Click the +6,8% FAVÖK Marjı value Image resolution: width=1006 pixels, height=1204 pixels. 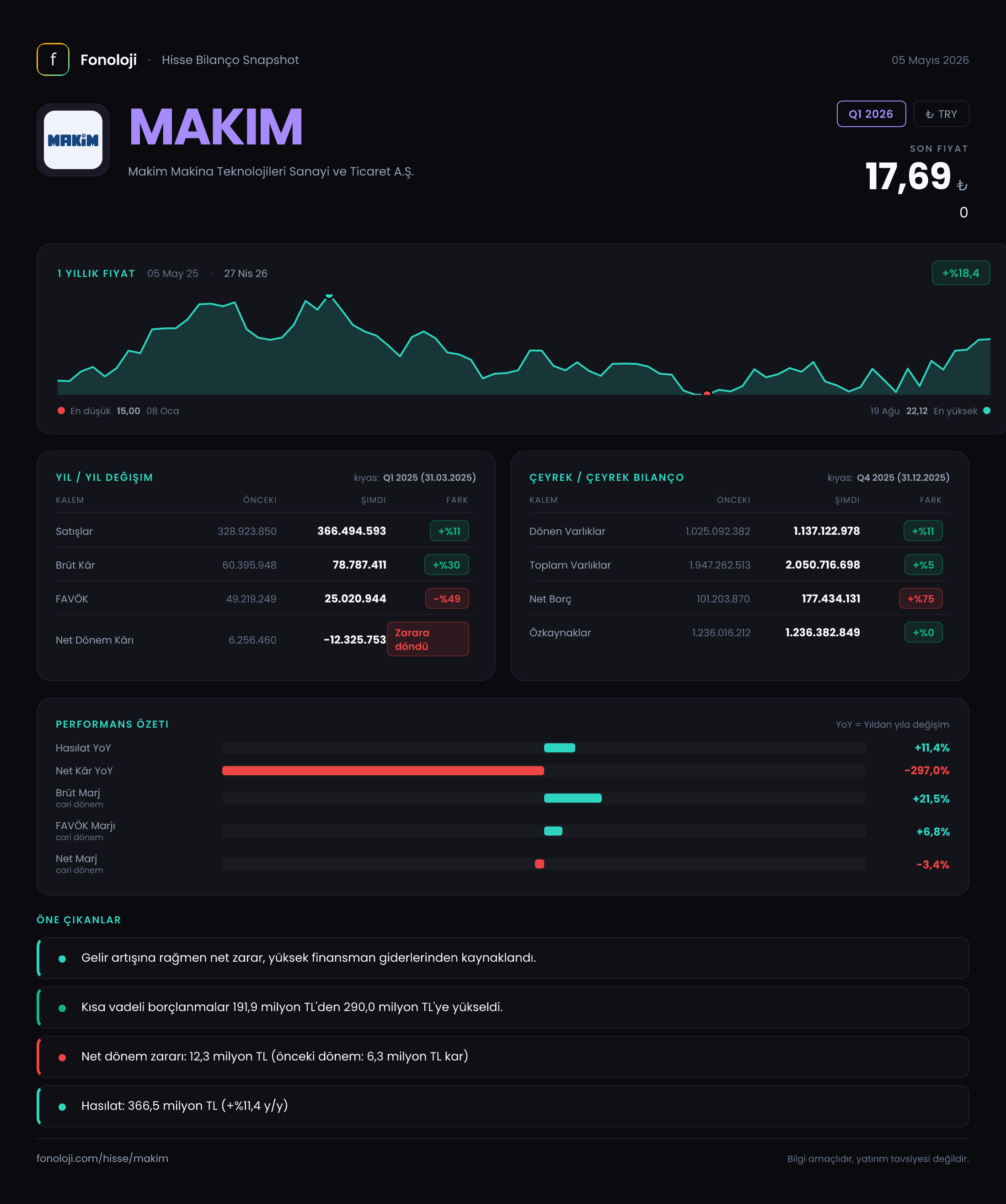(932, 831)
